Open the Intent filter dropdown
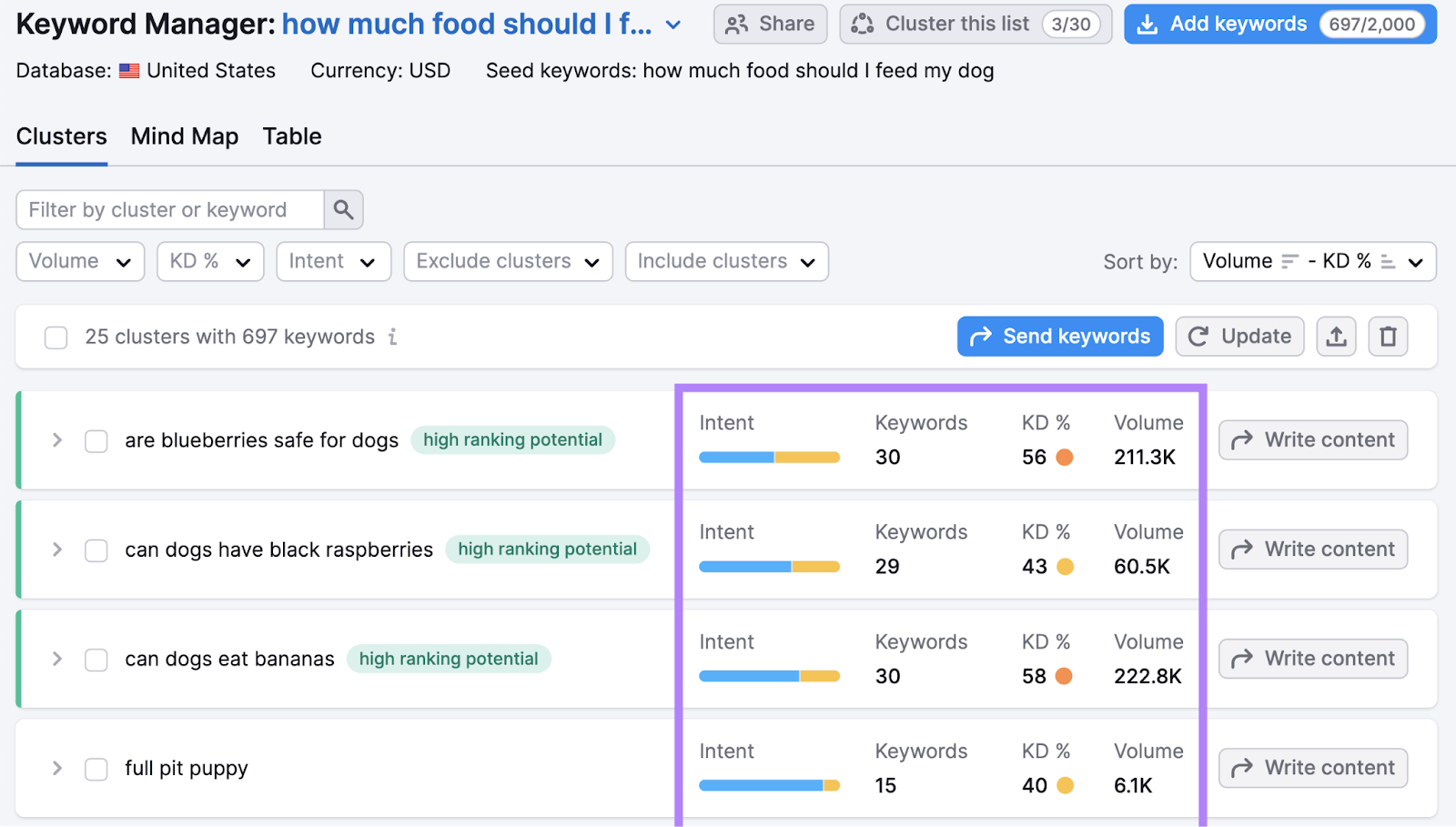 [x=333, y=262]
